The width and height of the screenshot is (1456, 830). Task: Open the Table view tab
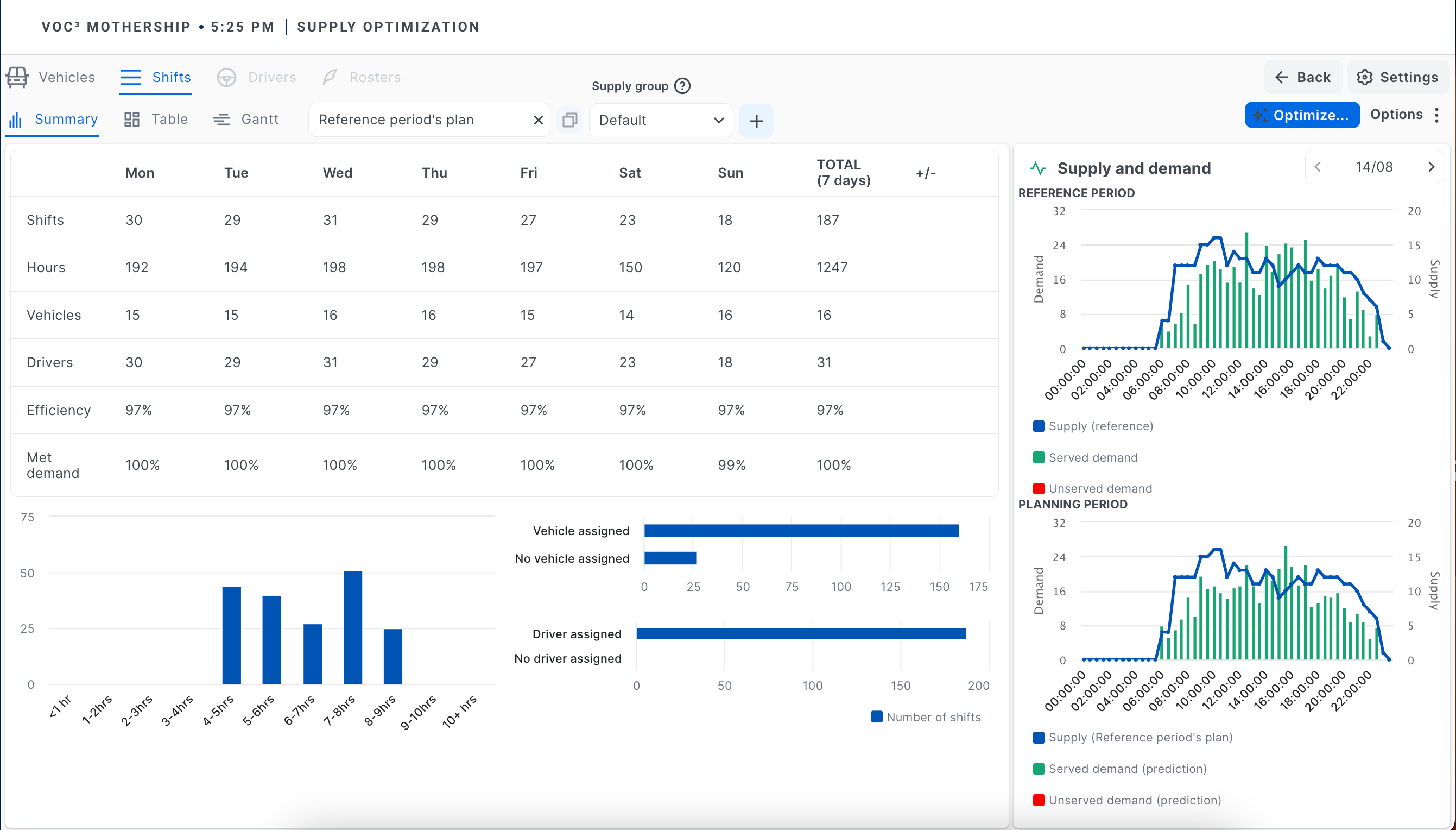(x=156, y=119)
